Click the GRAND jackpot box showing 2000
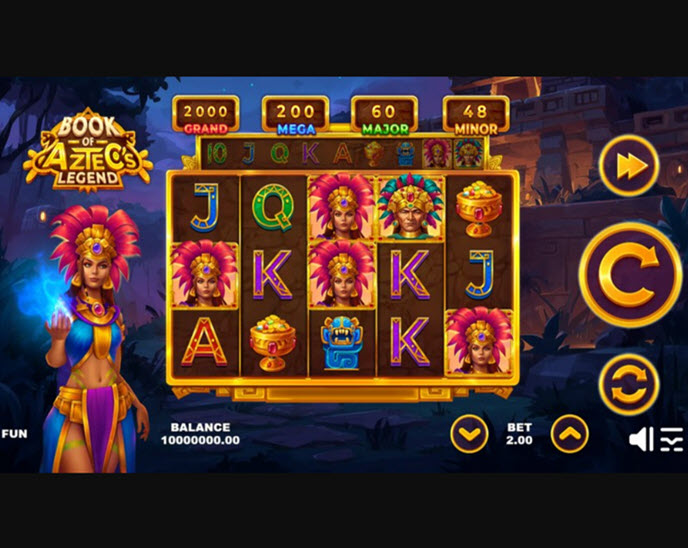Image resolution: width=688 pixels, height=548 pixels. [x=205, y=115]
